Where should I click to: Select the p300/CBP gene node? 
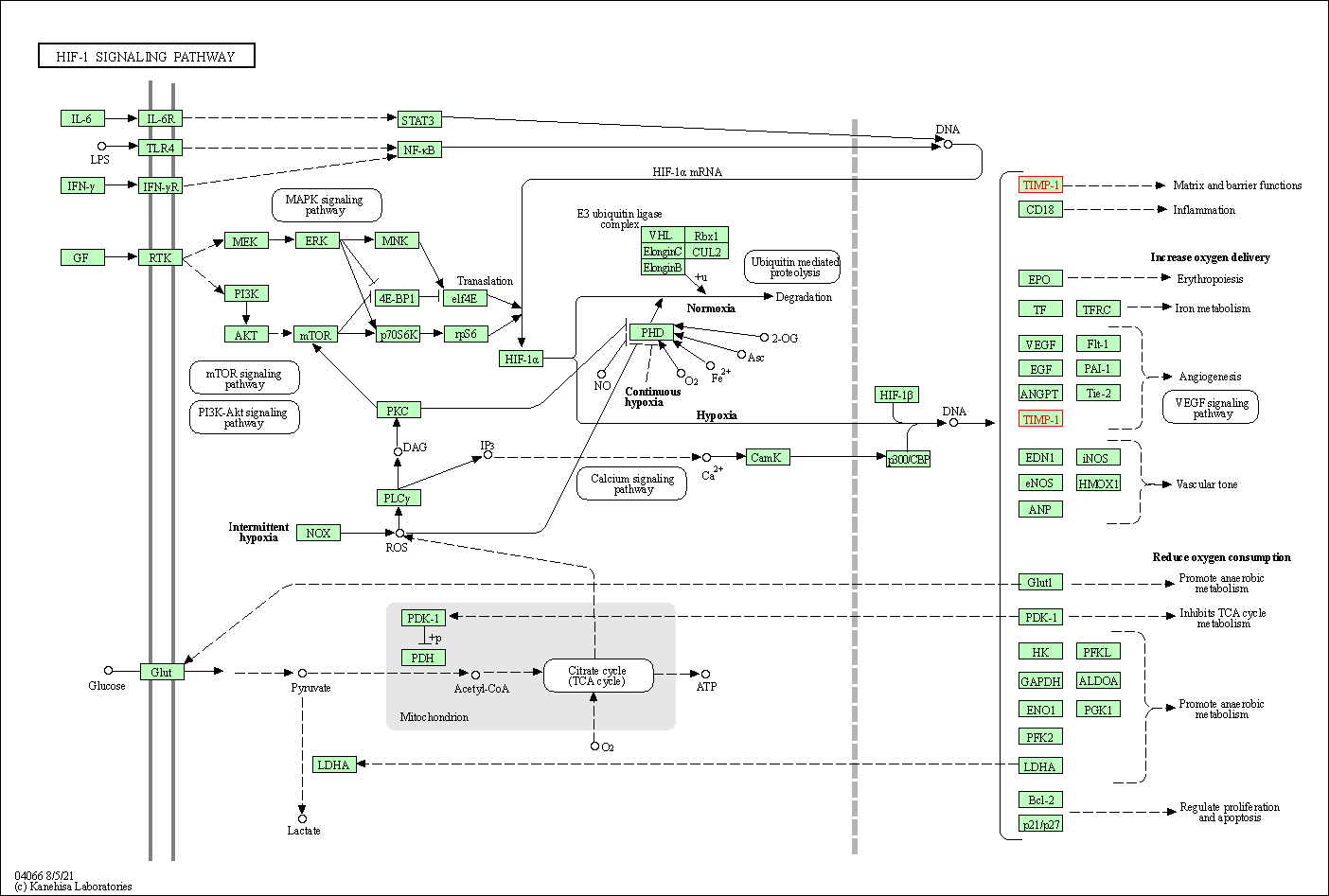[908, 459]
